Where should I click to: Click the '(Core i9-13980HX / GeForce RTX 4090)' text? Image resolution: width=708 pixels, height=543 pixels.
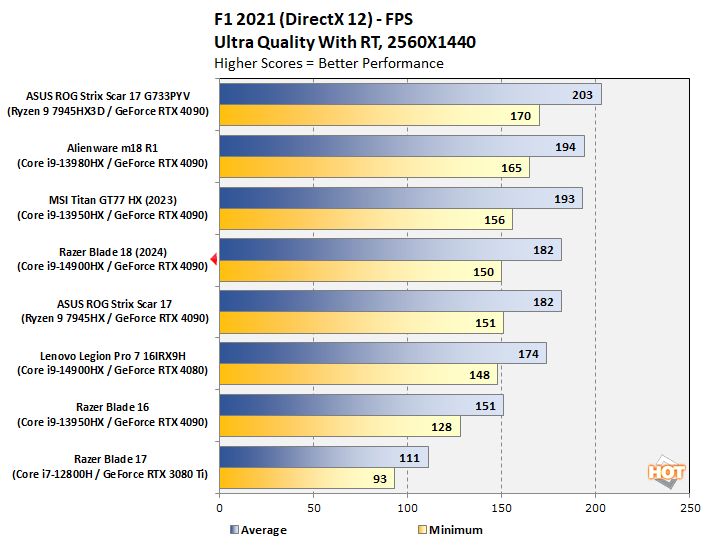(x=112, y=163)
